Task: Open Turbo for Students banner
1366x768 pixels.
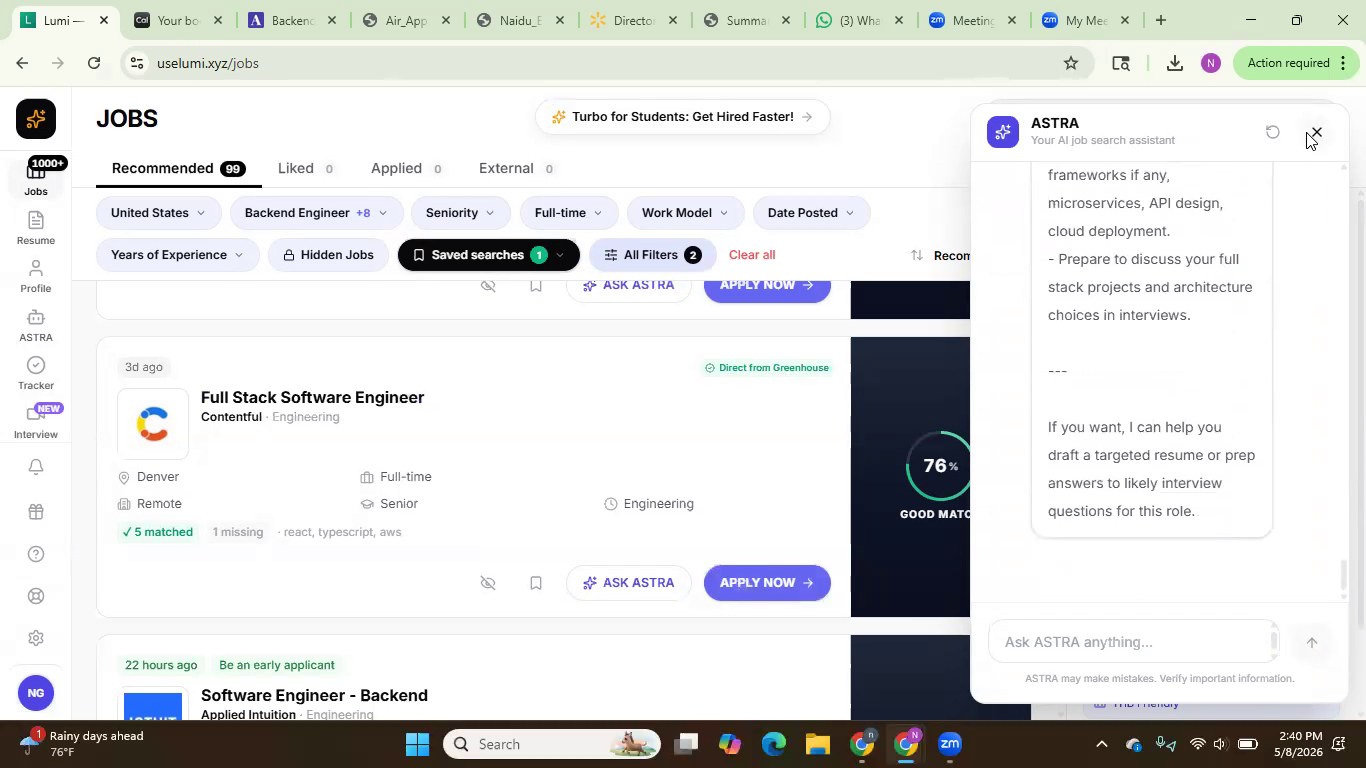Action: click(682, 117)
